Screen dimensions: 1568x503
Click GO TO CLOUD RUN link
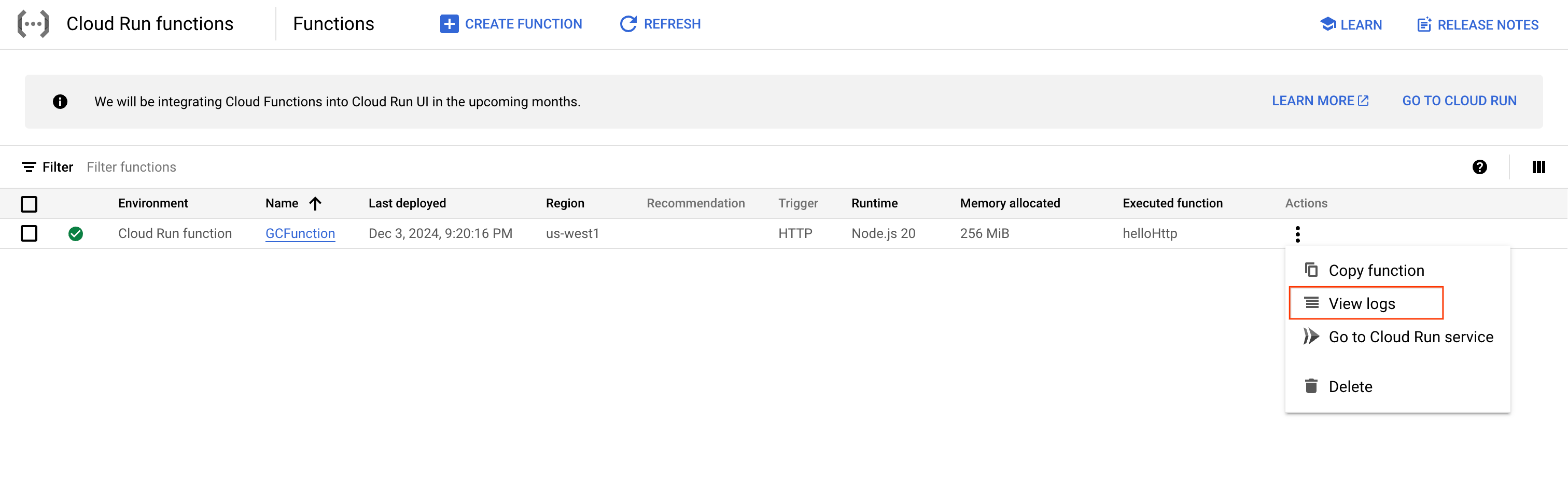(1459, 101)
